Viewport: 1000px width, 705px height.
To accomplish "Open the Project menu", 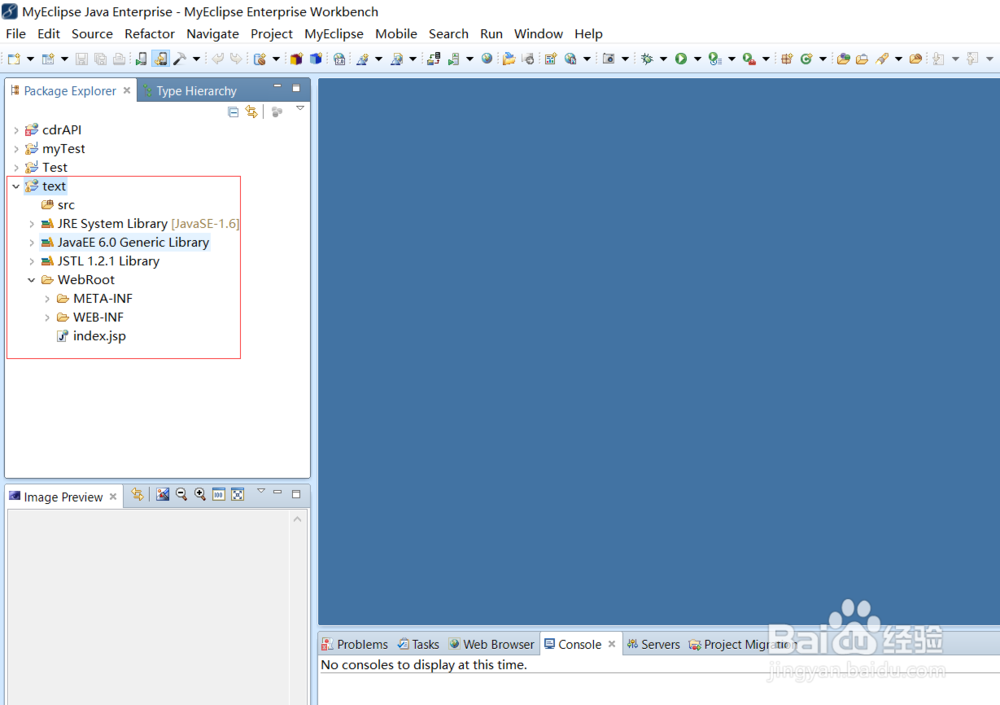I will [x=271, y=34].
